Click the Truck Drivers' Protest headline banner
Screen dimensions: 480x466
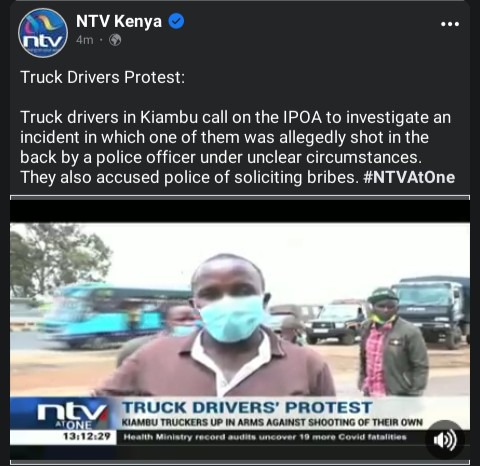click(247, 407)
